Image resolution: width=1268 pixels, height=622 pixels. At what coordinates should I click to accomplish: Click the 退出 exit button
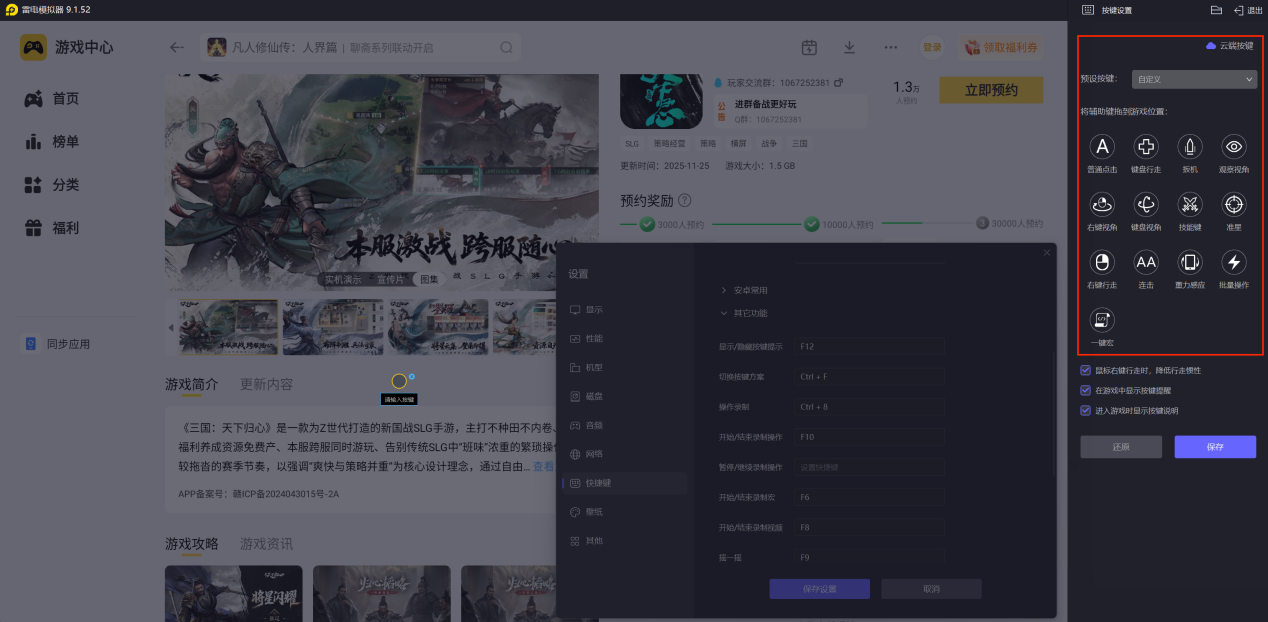(1248, 10)
